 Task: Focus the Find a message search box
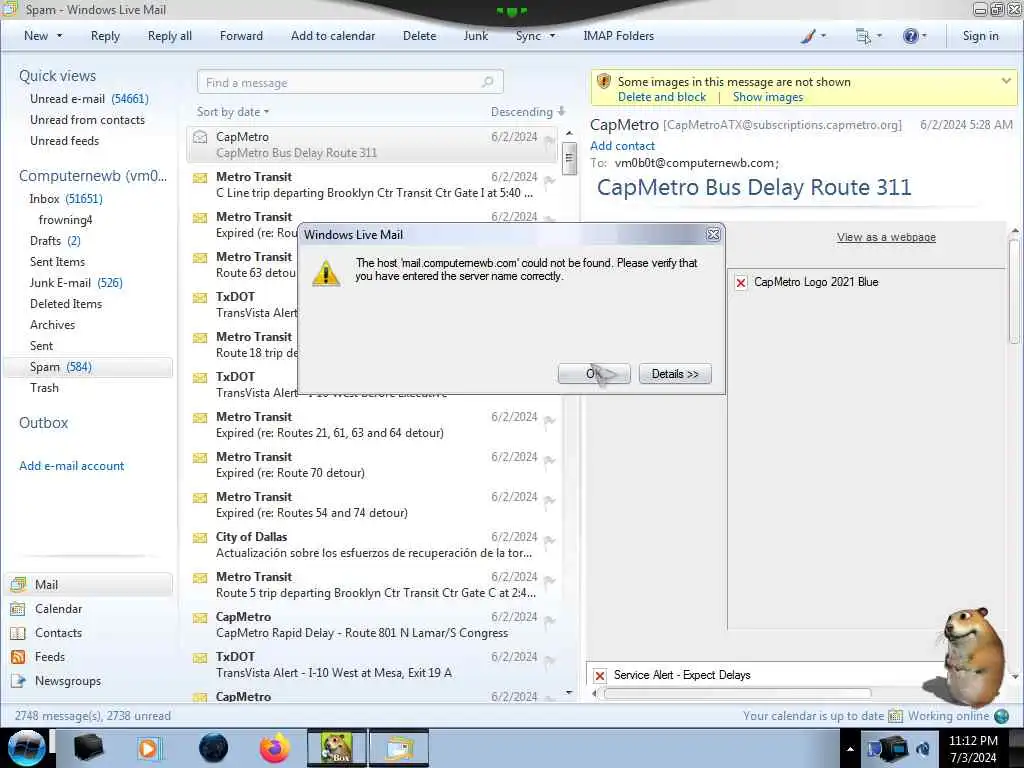click(350, 82)
